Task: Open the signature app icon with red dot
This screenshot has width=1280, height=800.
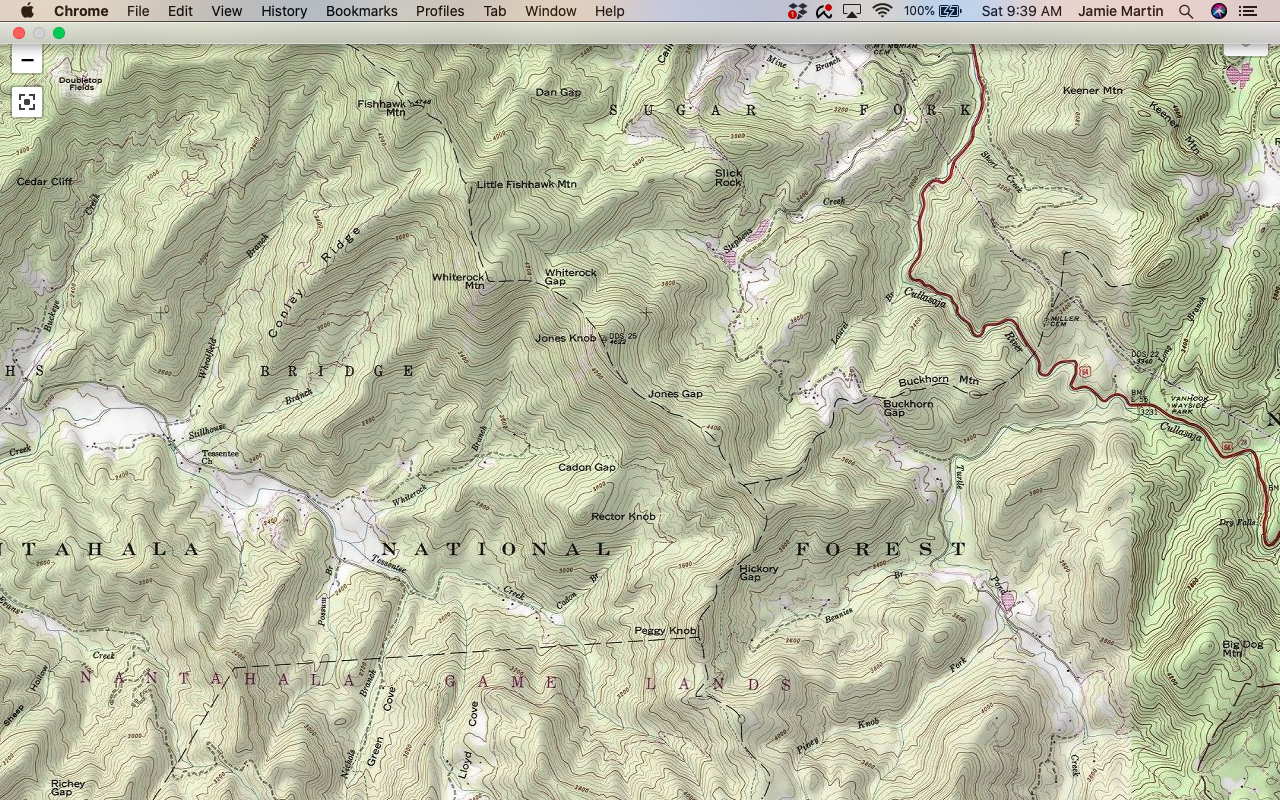Action: [824, 11]
